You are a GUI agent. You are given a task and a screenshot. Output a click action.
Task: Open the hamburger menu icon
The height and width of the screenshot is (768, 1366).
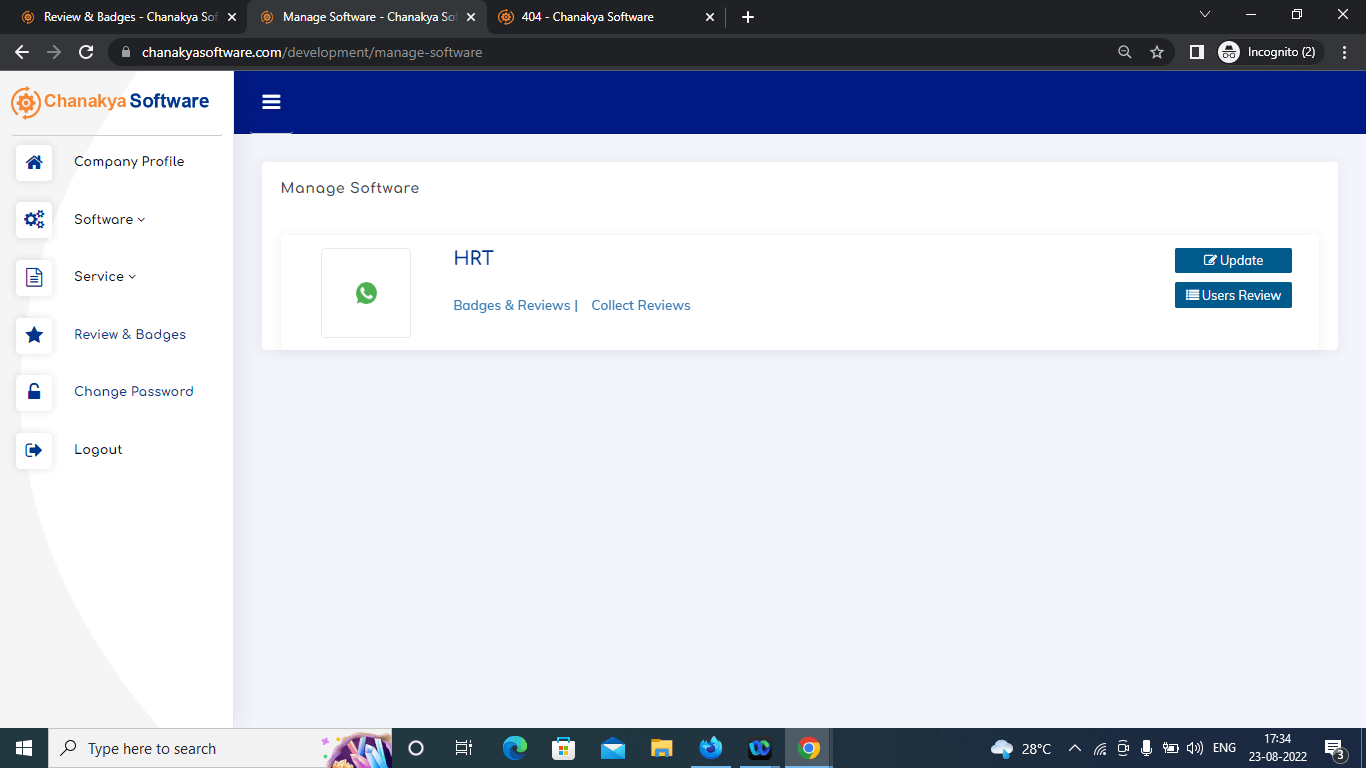(x=271, y=102)
